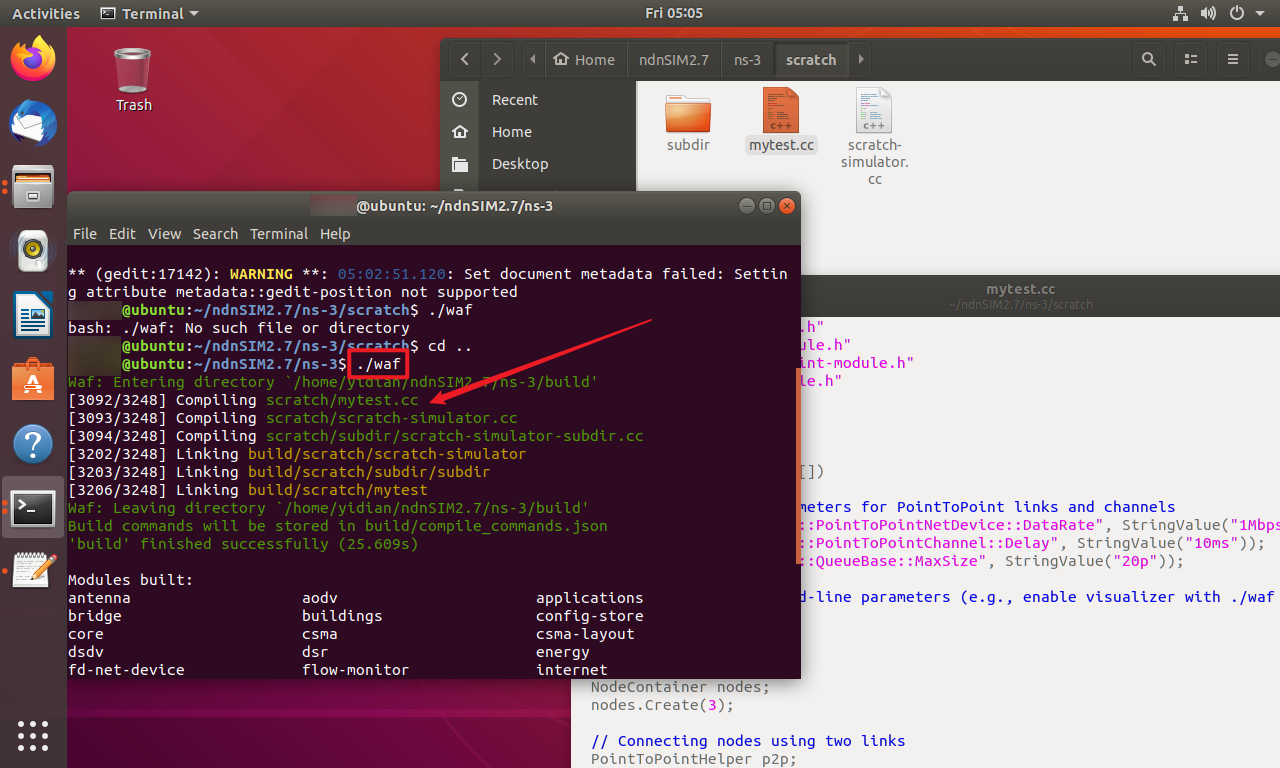
Task: Open the Software Updater from the dock
Action: pyautogui.click(x=33, y=380)
